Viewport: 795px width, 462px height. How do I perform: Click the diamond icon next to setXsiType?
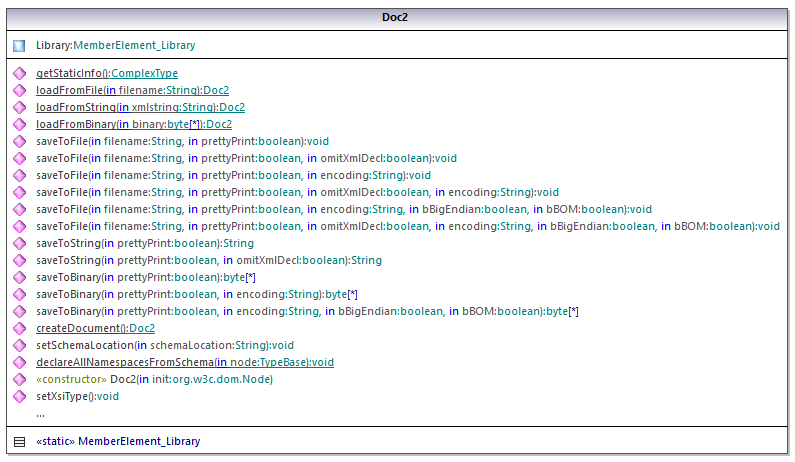coord(19,397)
